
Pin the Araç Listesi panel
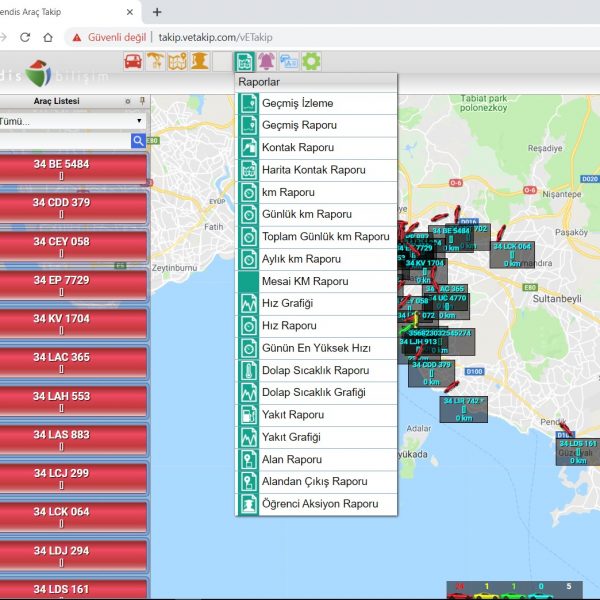pyautogui.click(x=142, y=101)
